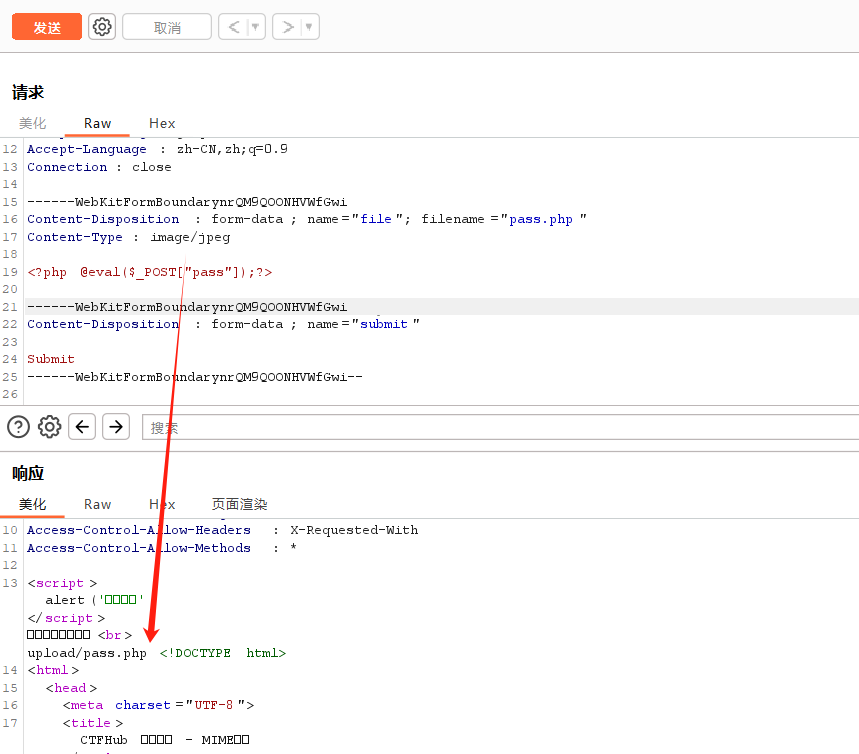The height and width of the screenshot is (754, 859).
Task: Go to previous request with < arrow
Action: click(x=234, y=27)
